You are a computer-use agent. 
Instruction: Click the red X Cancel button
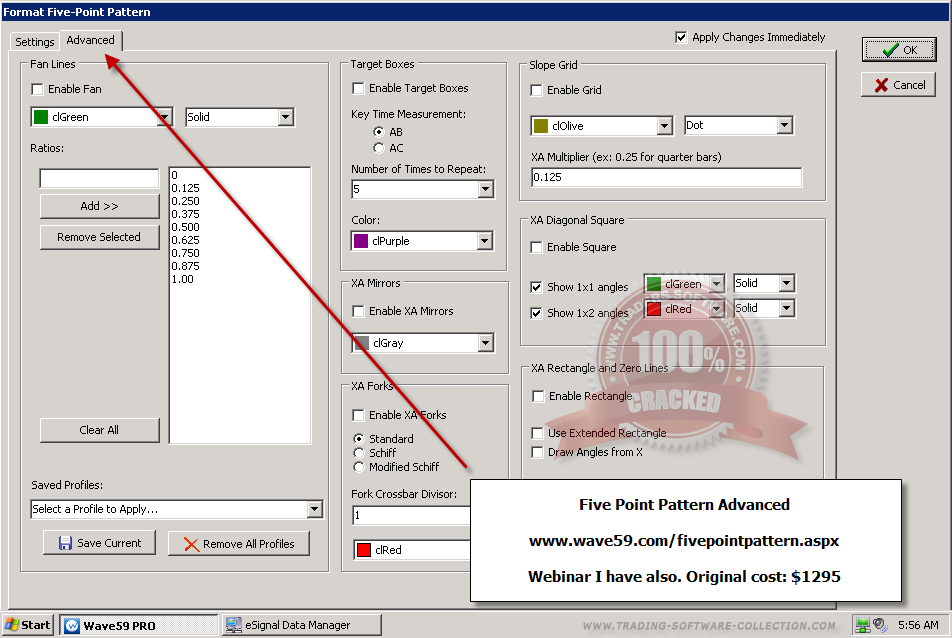point(898,85)
